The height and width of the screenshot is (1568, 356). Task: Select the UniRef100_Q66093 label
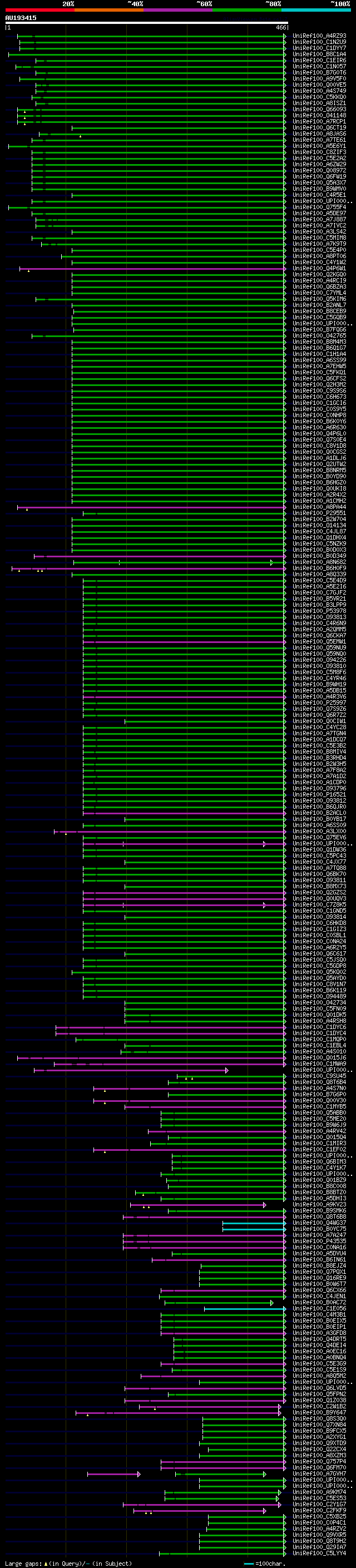coord(319,109)
